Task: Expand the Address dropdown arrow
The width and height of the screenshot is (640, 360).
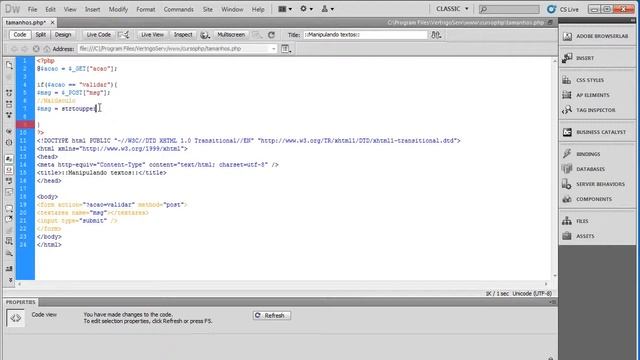Action: 273,49
